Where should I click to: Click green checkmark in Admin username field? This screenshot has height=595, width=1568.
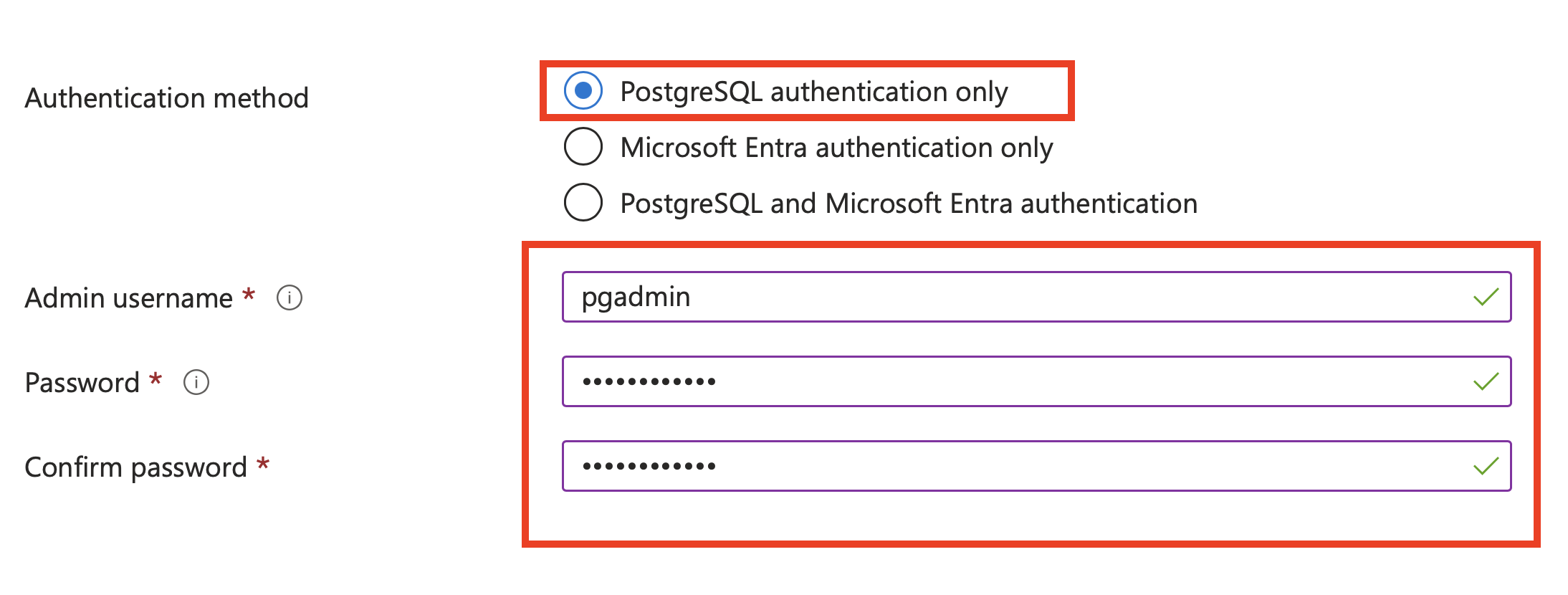(x=1486, y=297)
